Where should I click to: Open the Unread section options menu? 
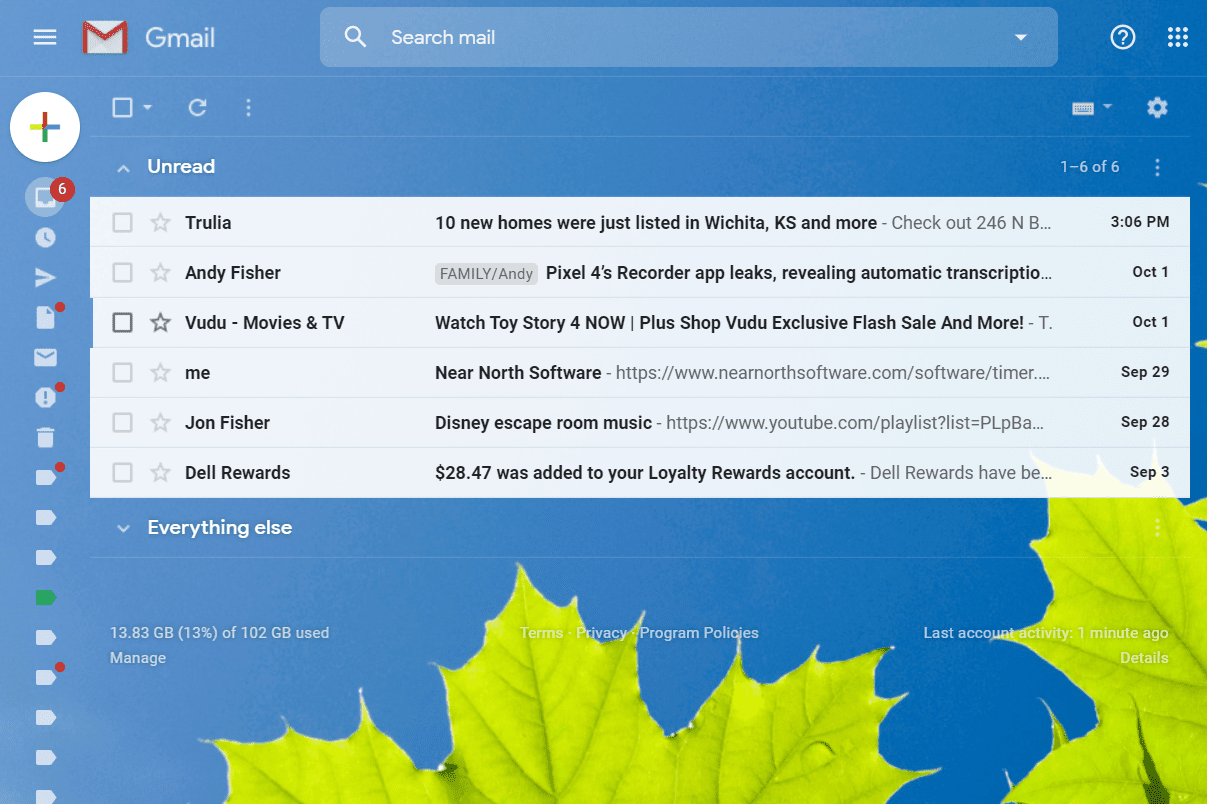pyautogui.click(x=1157, y=168)
